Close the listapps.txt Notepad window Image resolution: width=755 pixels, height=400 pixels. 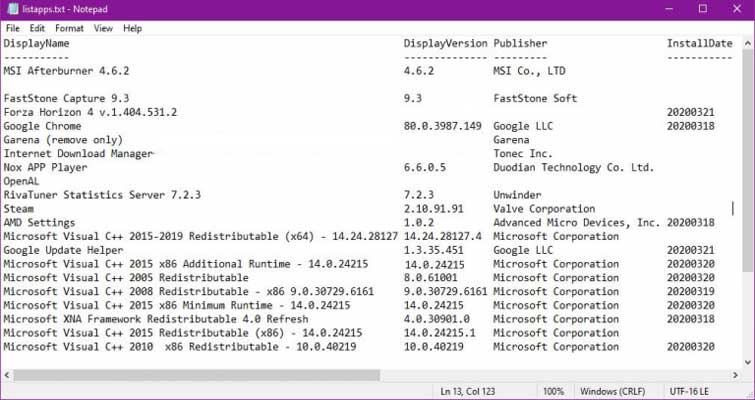[x=737, y=9]
